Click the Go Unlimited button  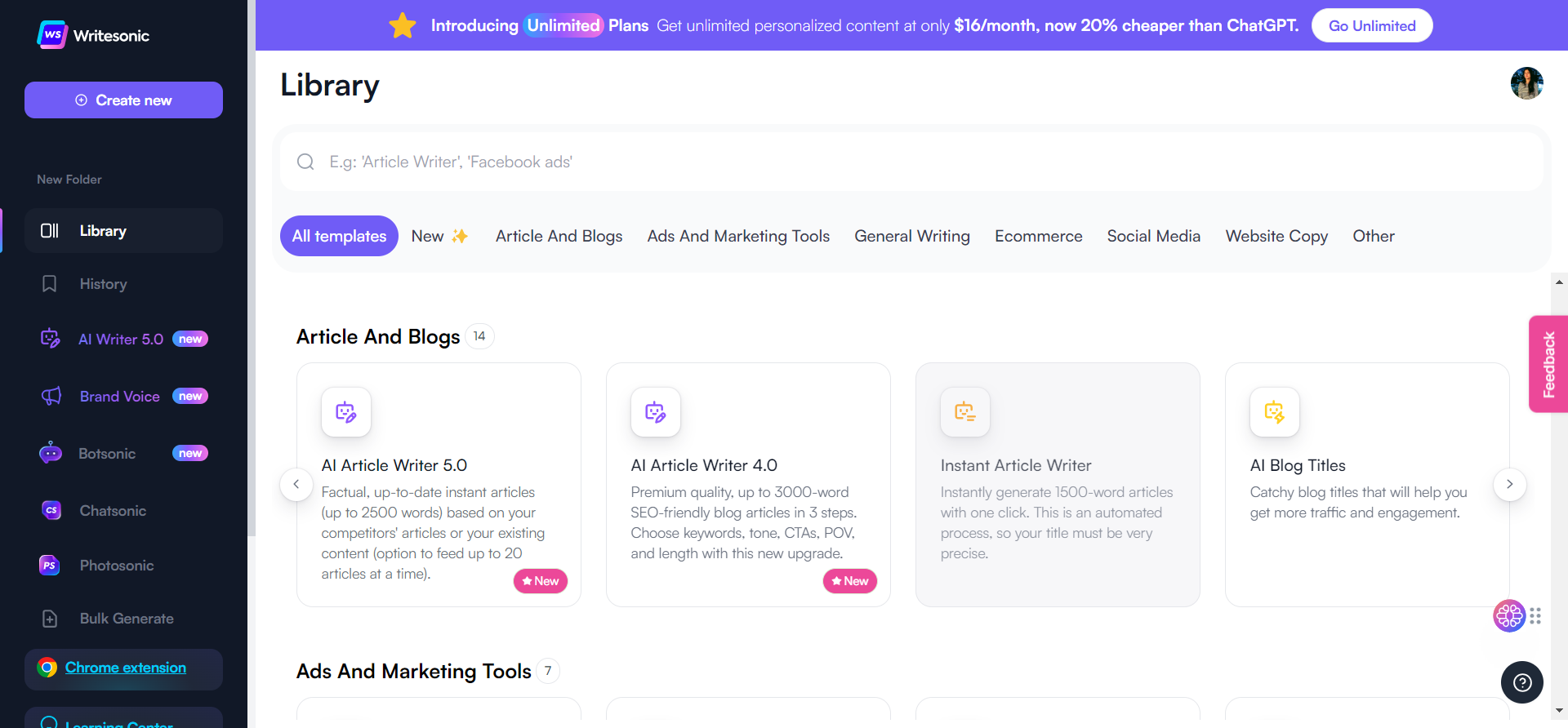click(1372, 25)
